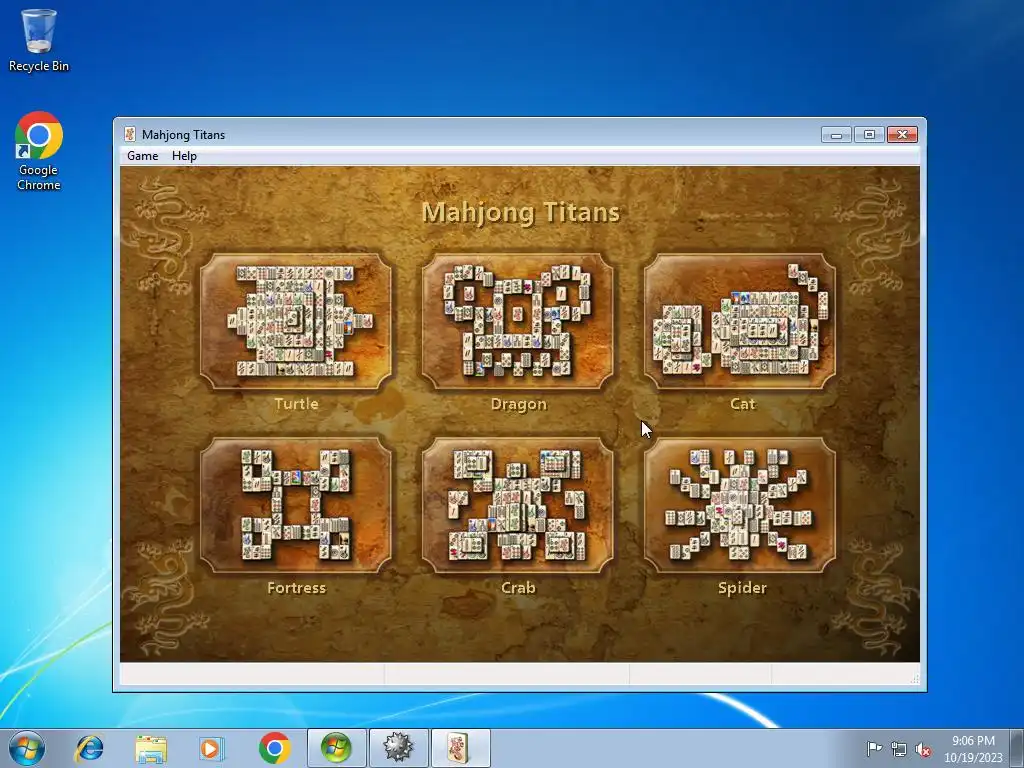This screenshot has width=1024, height=768.
Task: Select the Crab tile layout
Action: coord(518,505)
